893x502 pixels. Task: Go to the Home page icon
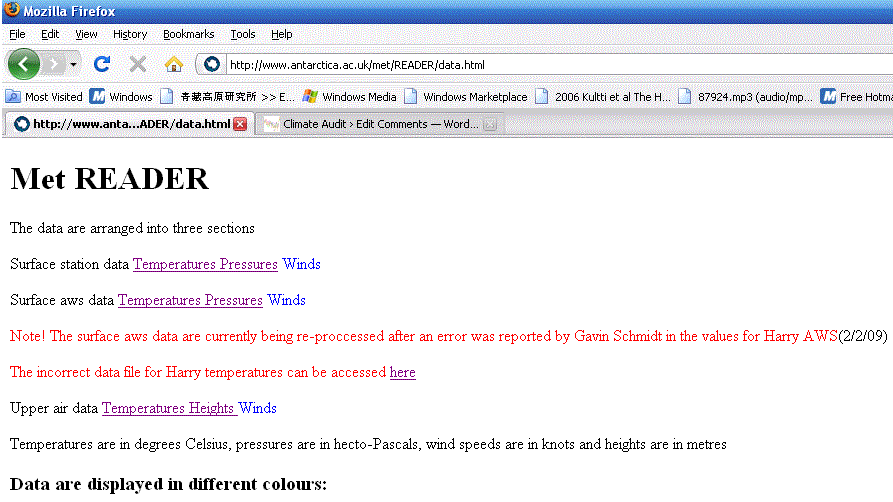click(173, 64)
